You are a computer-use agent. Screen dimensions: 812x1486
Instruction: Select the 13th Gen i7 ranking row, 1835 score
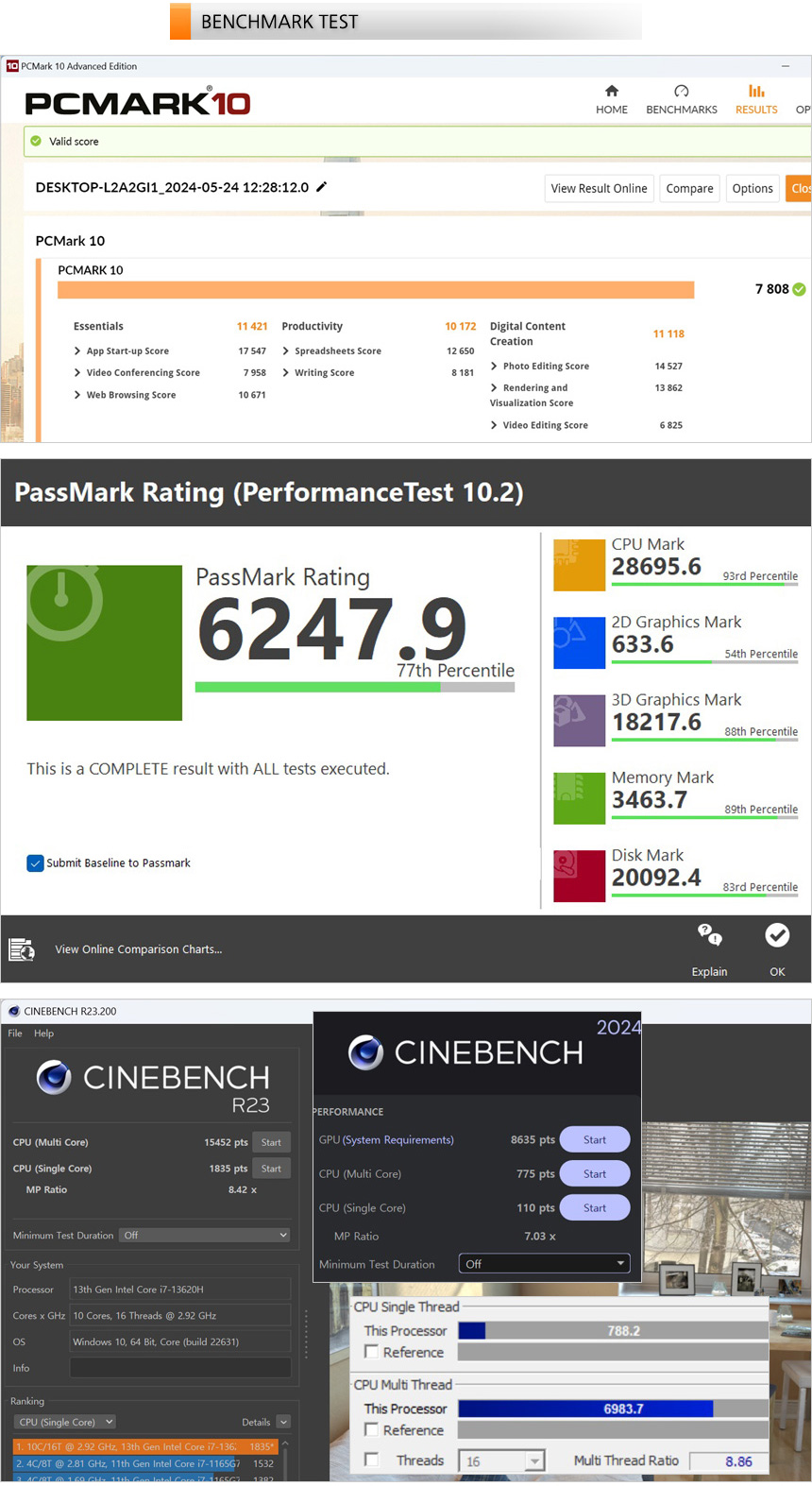[145, 1446]
